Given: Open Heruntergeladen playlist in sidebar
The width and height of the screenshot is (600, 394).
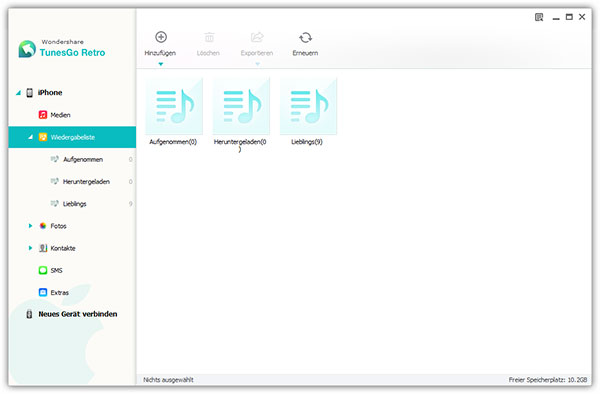Looking at the screenshot, I should coord(86,181).
